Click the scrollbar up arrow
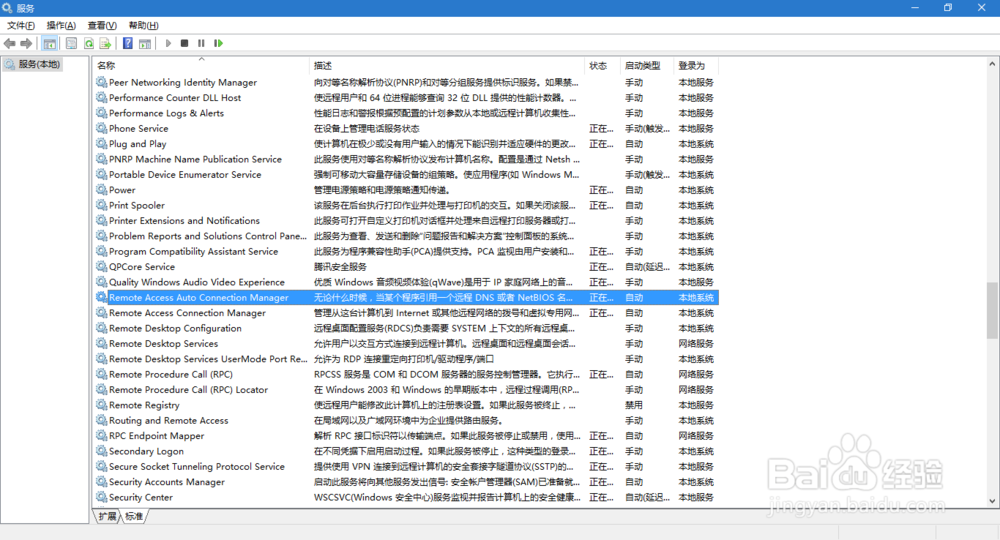 (x=992, y=64)
